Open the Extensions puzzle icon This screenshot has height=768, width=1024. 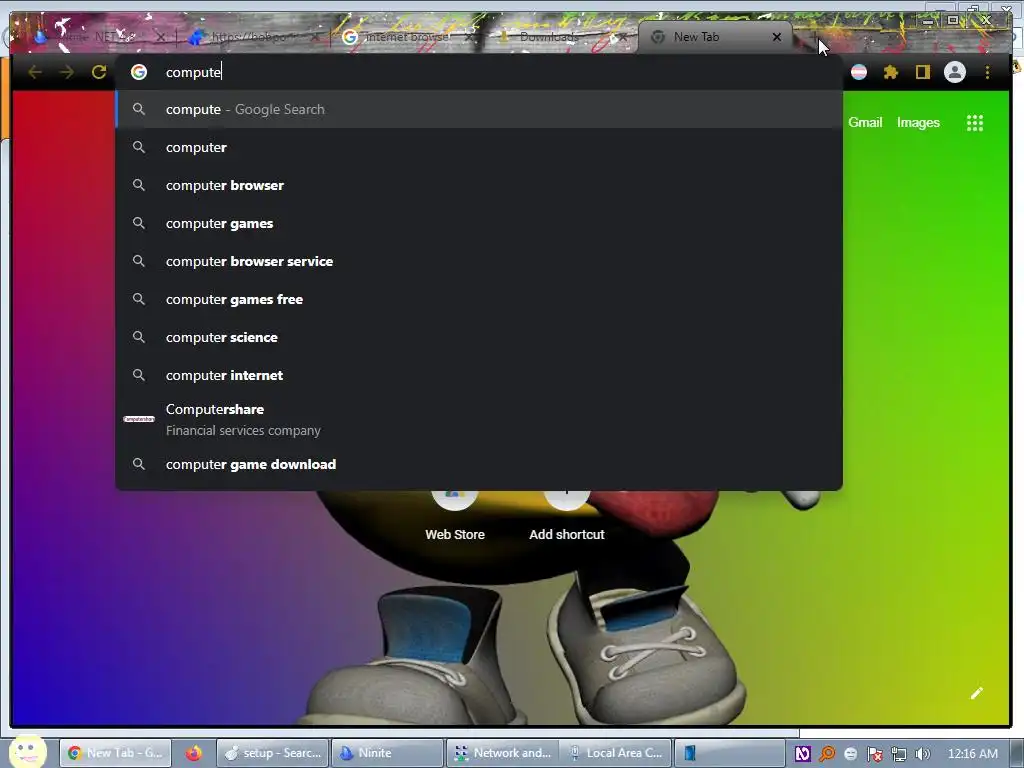(890, 72)
